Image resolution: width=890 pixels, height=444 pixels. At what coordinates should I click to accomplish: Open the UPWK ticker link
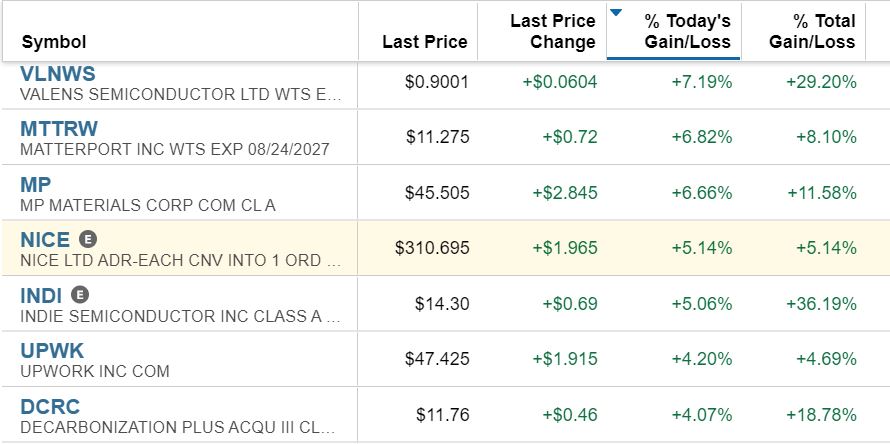(52, 351)
